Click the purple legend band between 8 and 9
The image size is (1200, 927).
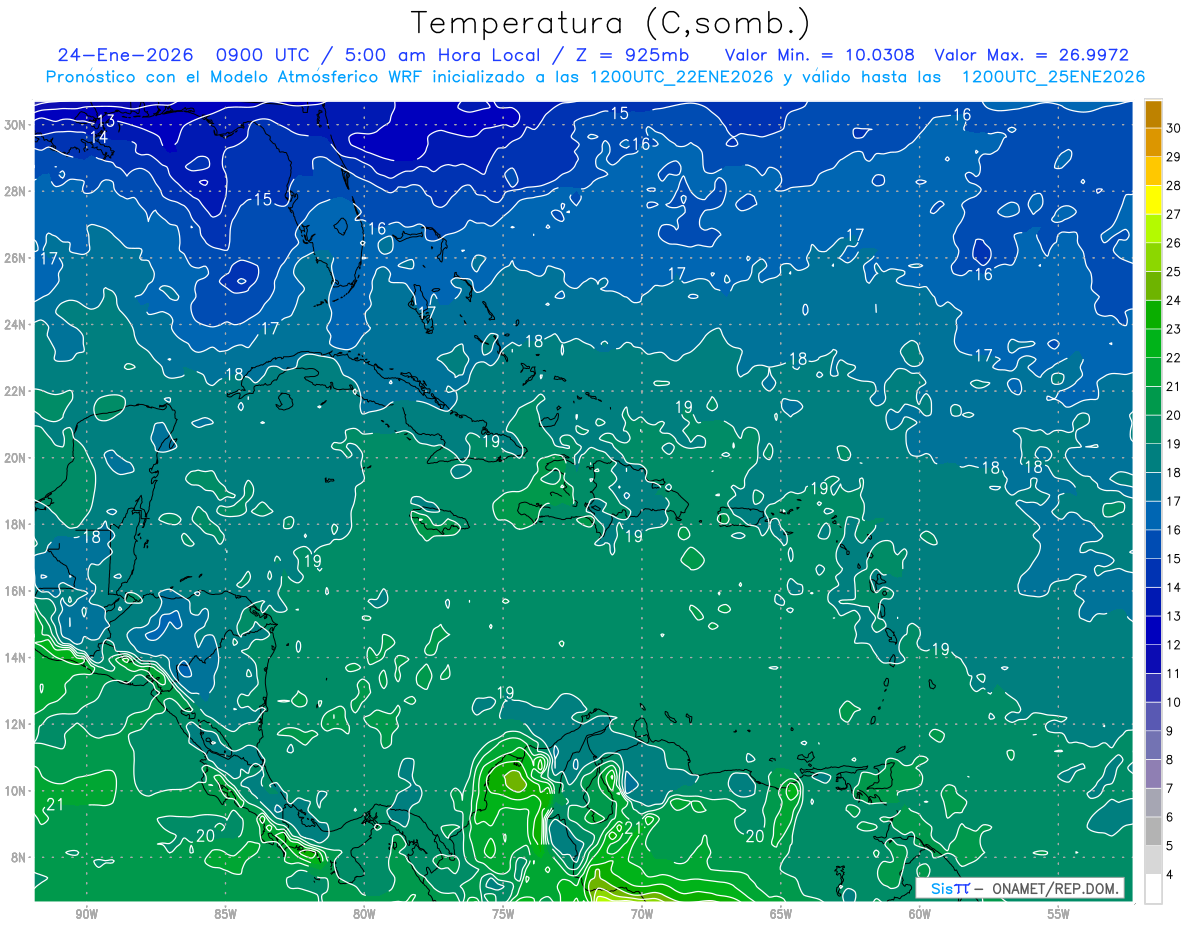tap(1154, 745)
